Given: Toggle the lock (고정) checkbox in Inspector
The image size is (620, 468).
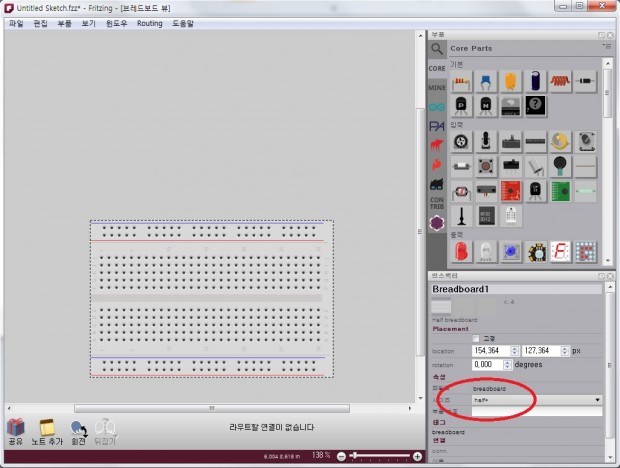Looking at the screenshot, I should 476,338.
